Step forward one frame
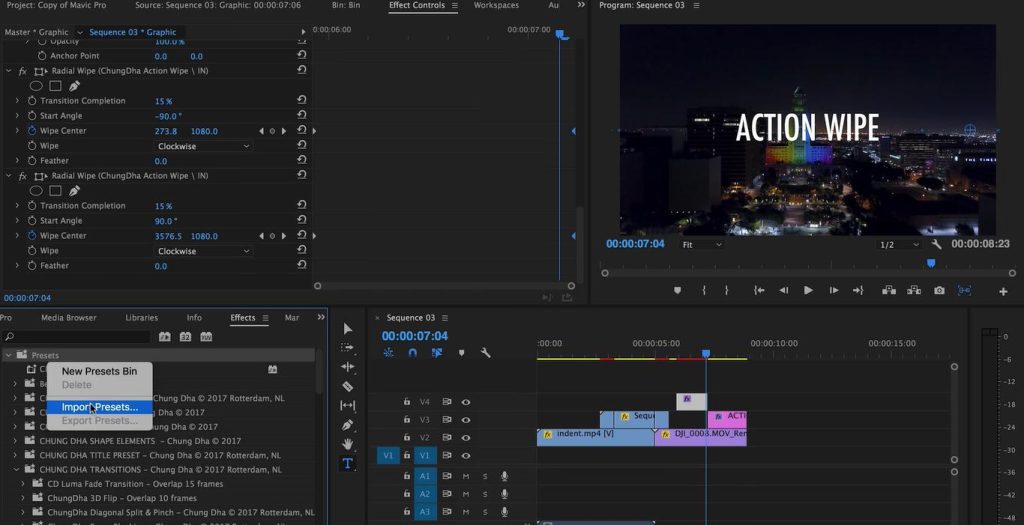Image resolution: width=1024 pixels, height=525 pixels. click(833, 291)
